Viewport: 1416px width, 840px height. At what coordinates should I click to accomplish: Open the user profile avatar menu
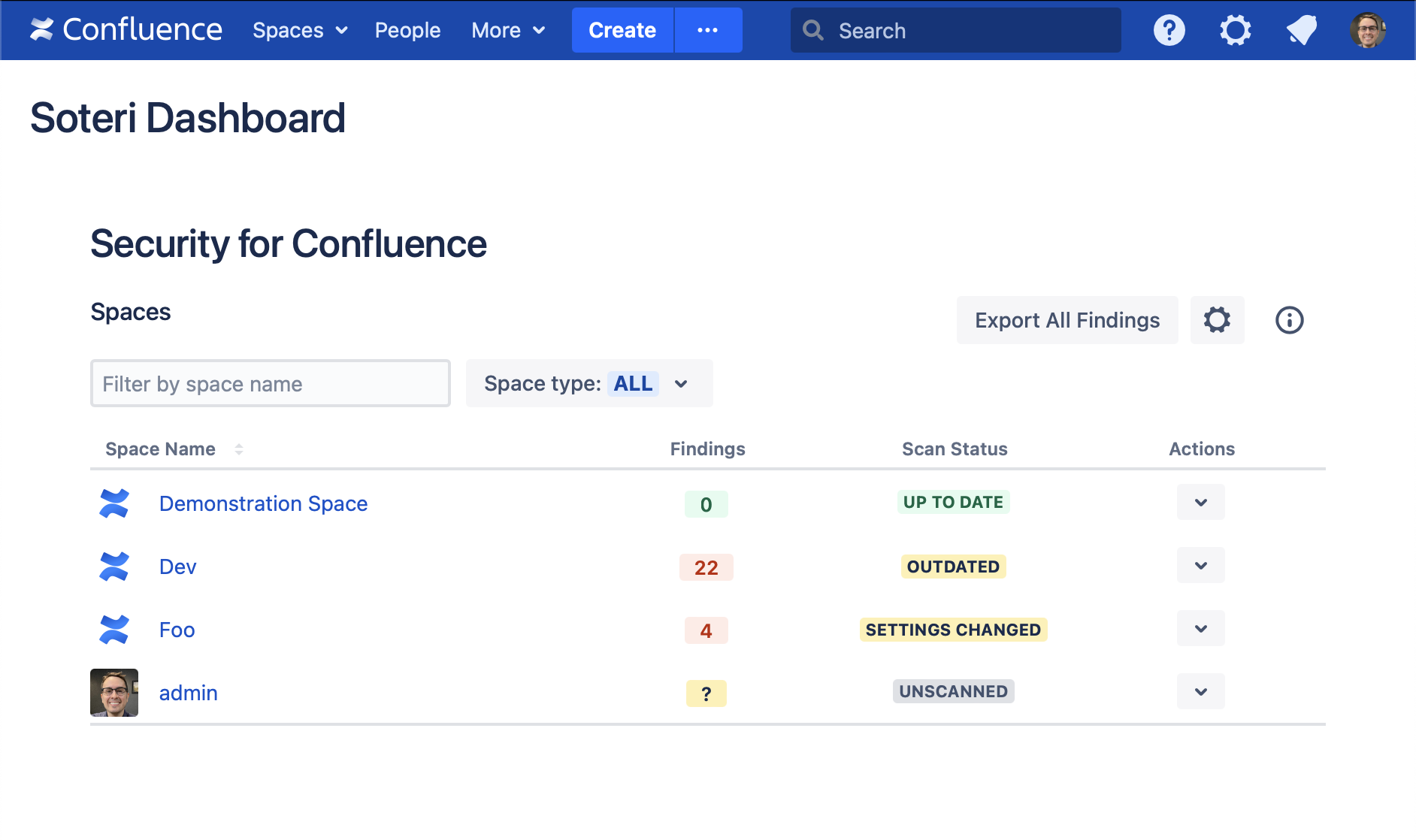click(1367, 30)
